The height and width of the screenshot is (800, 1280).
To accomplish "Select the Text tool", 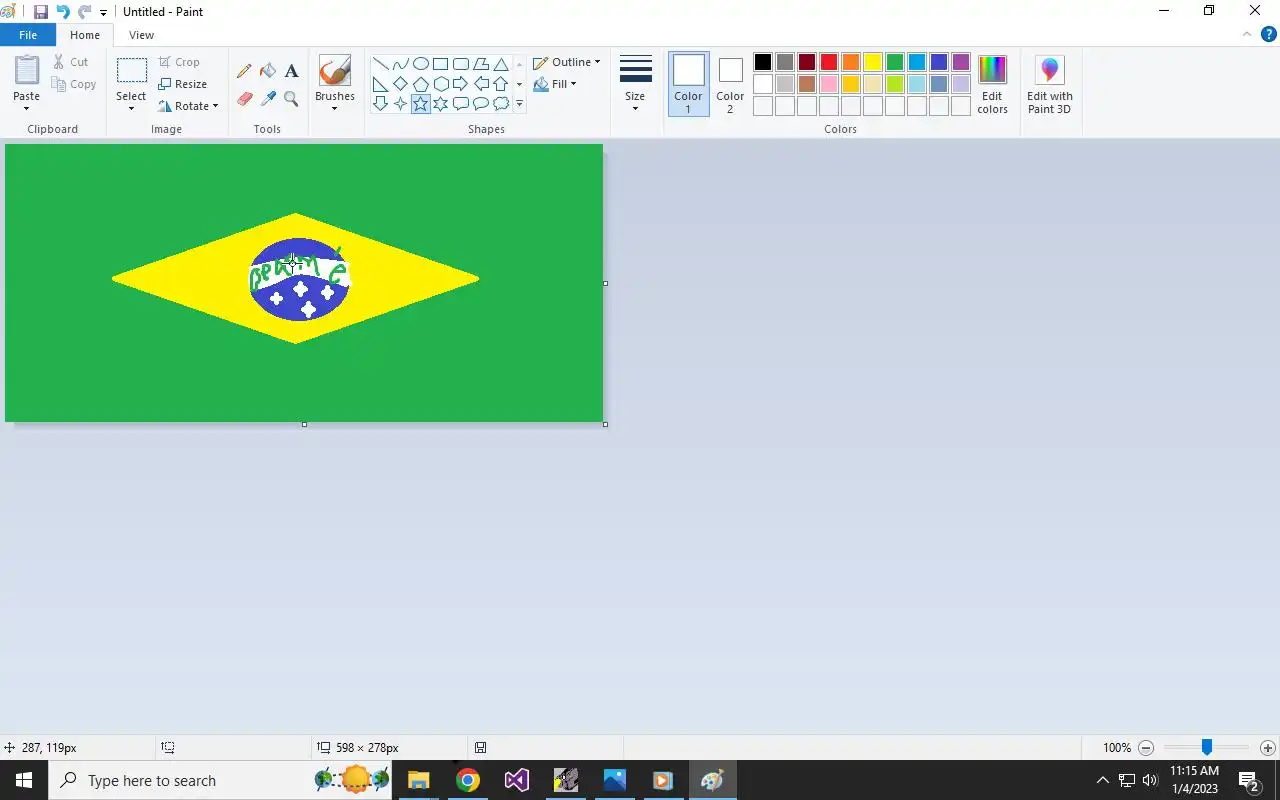I will 291,71.
